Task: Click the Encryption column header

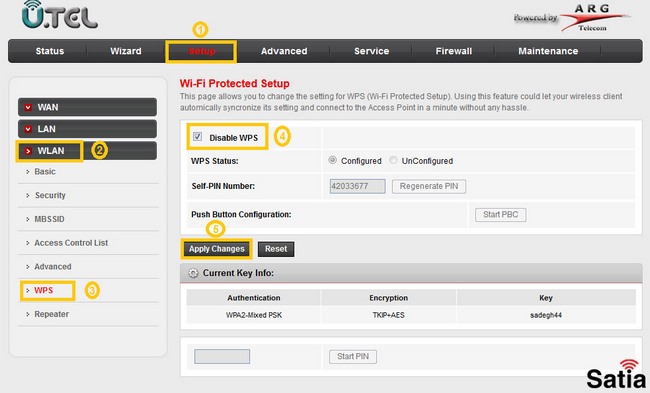Action: point(388,298)
